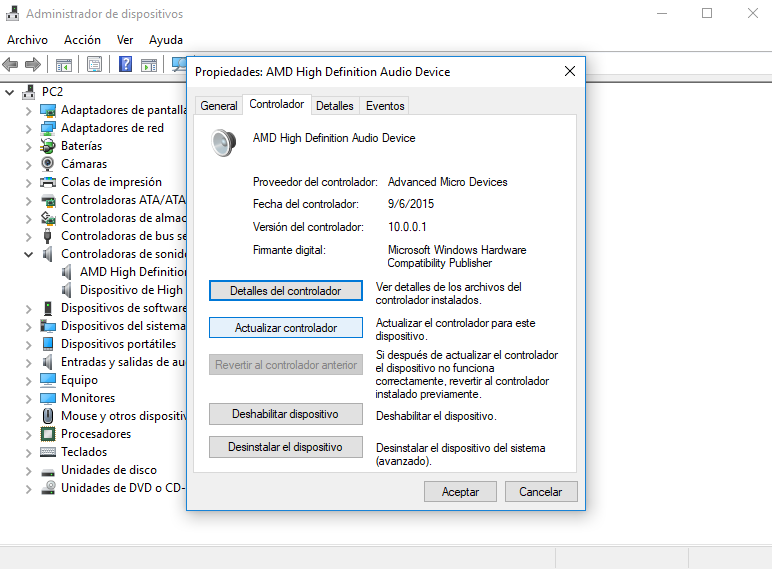Screen dimensions: 772x569
Task: Click the blue Help question-mark icon
Action: (126, 64)
